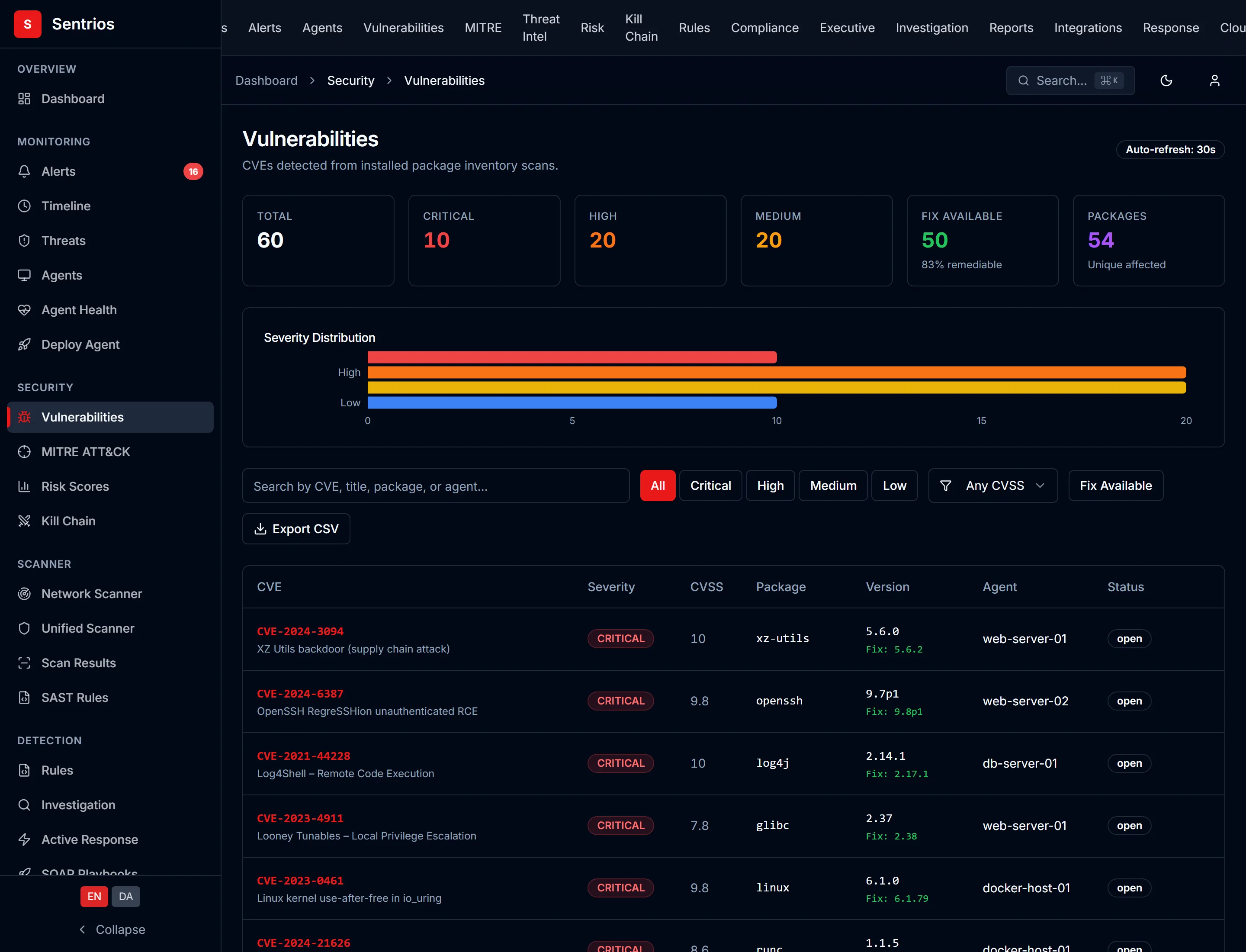Open the Any CVSS dropdown
This screenshot has height=952, width=1246.
coord(993,486)
